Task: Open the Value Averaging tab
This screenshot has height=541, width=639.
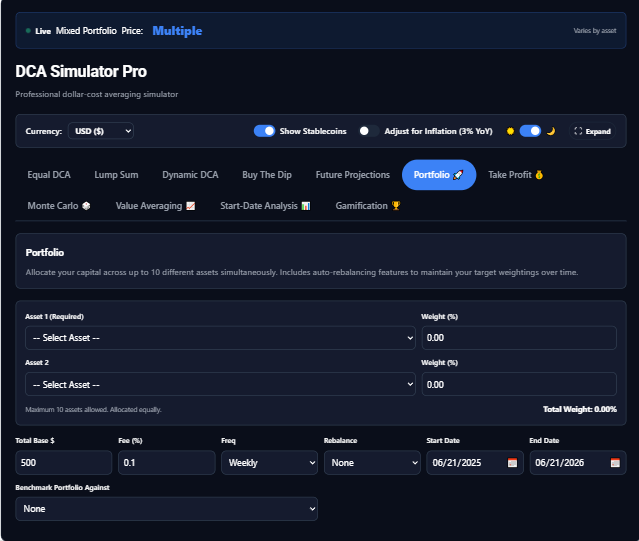Action: 155,206
